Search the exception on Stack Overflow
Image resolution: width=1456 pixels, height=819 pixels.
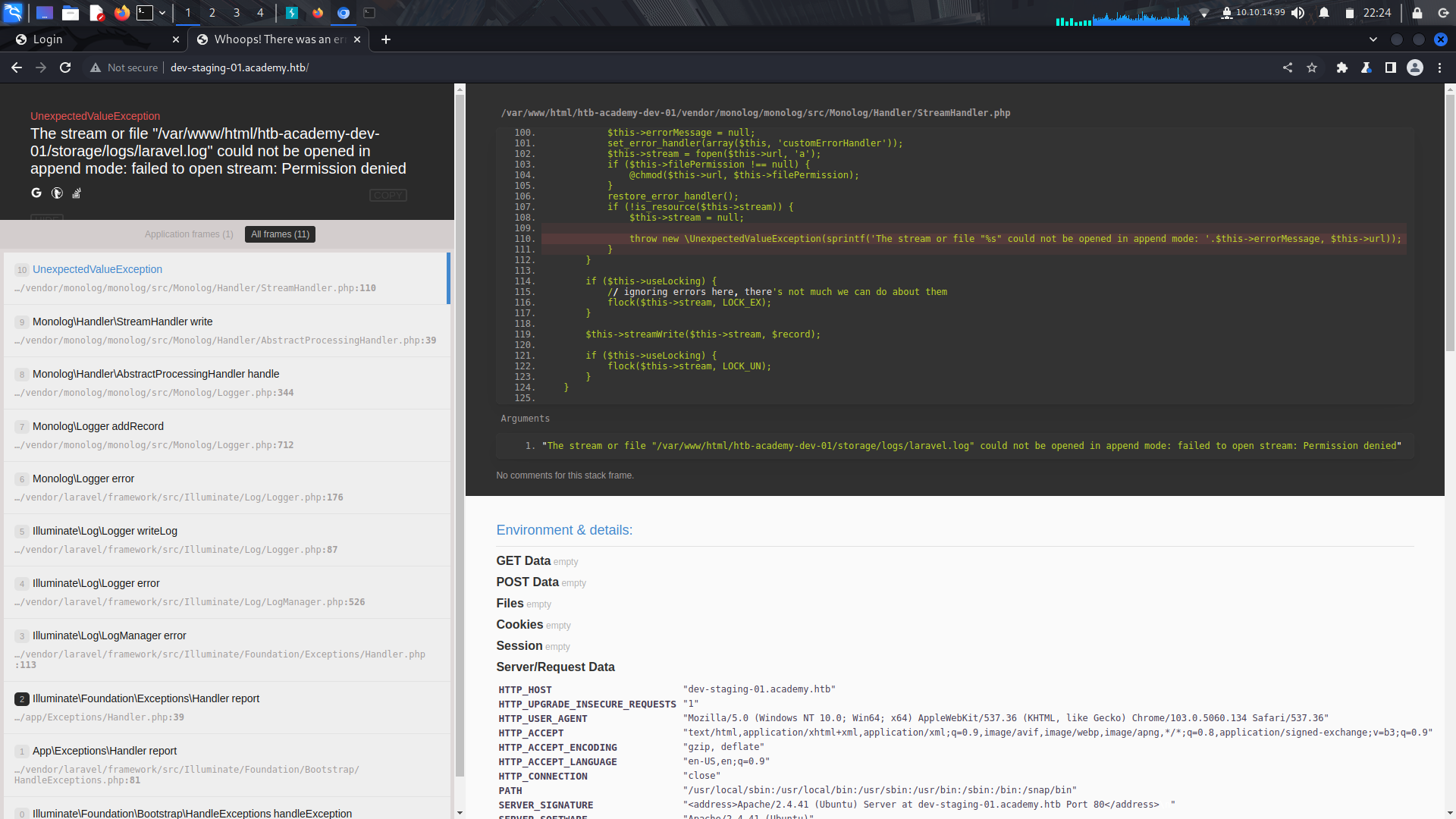pos(77,194)
